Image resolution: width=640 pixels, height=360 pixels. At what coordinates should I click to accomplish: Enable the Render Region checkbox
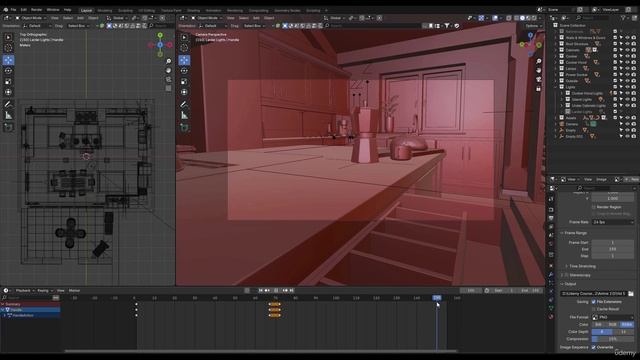click(593, 207)
